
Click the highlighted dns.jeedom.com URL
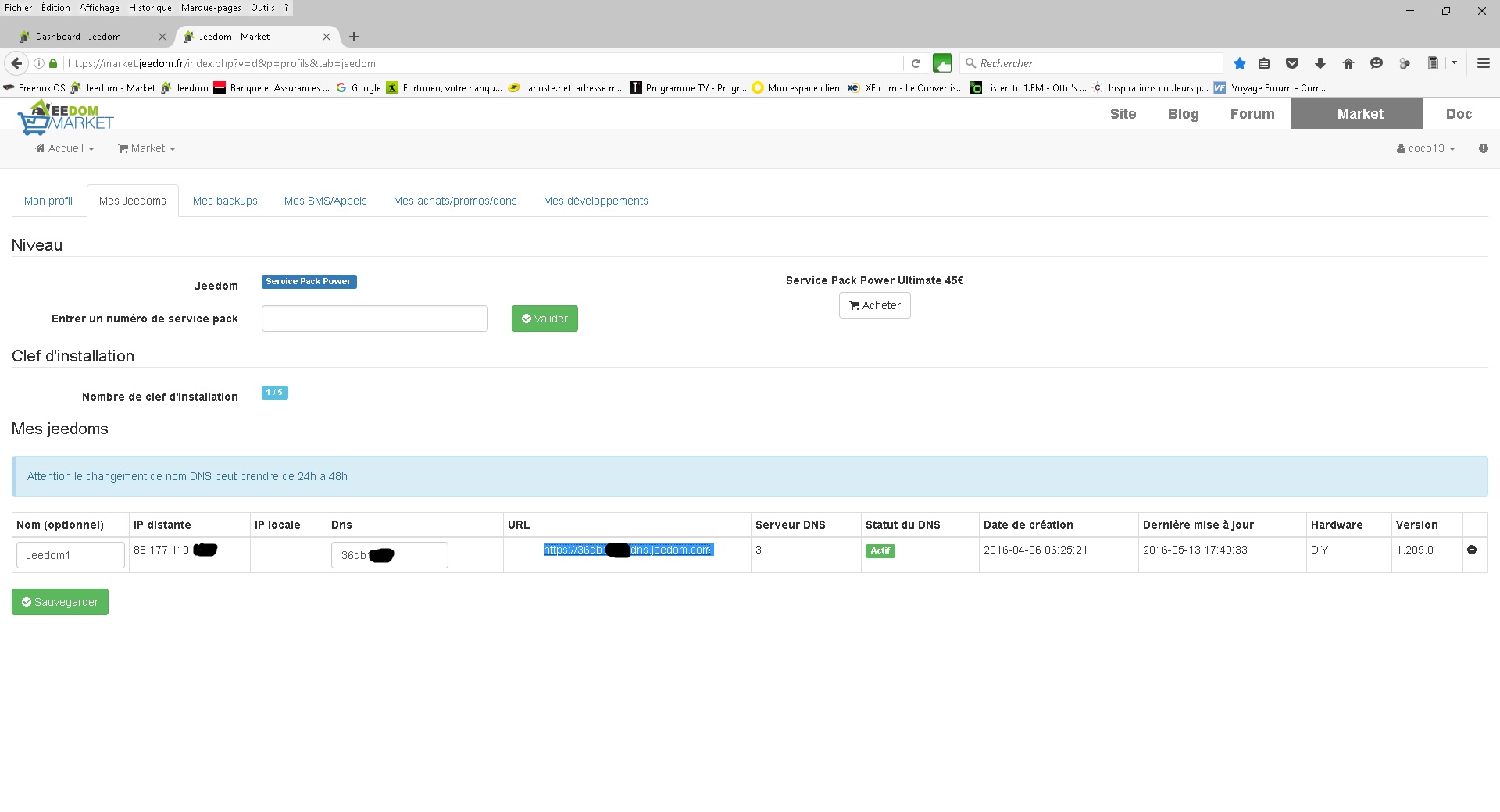click(628, 550)
